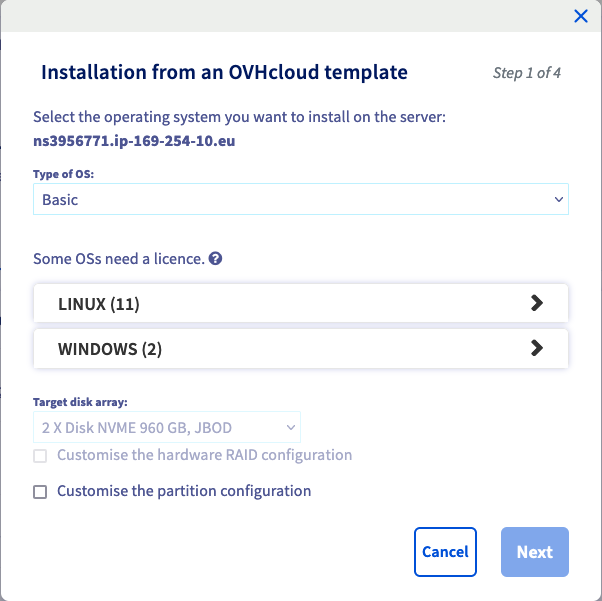Screen dimensions: 602x601
Task: Close the installation dialog with the X
Action: tap(580, 16)
